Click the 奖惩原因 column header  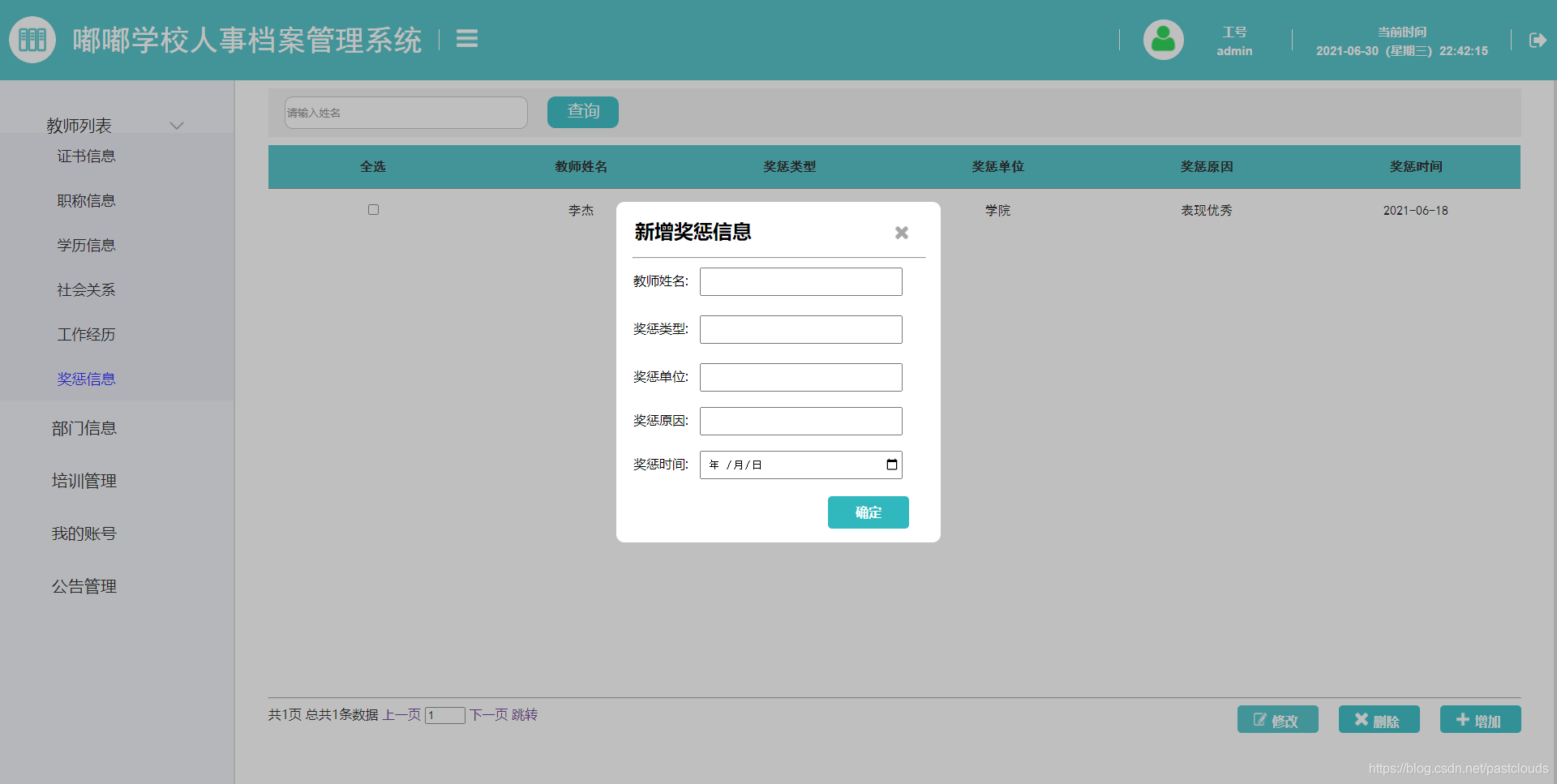pos(1207,166)
